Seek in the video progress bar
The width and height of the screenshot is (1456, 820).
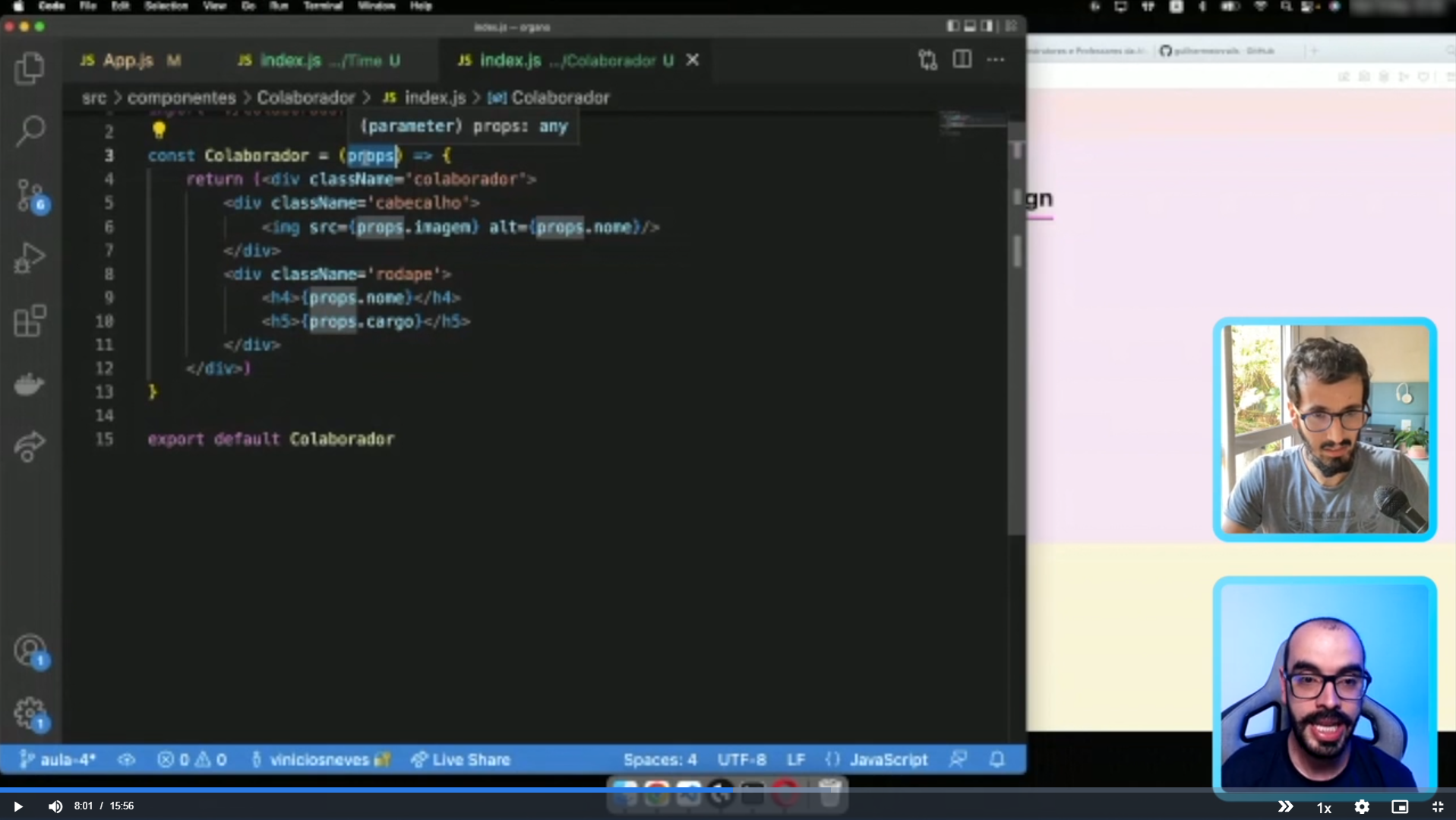pos(728,790)
